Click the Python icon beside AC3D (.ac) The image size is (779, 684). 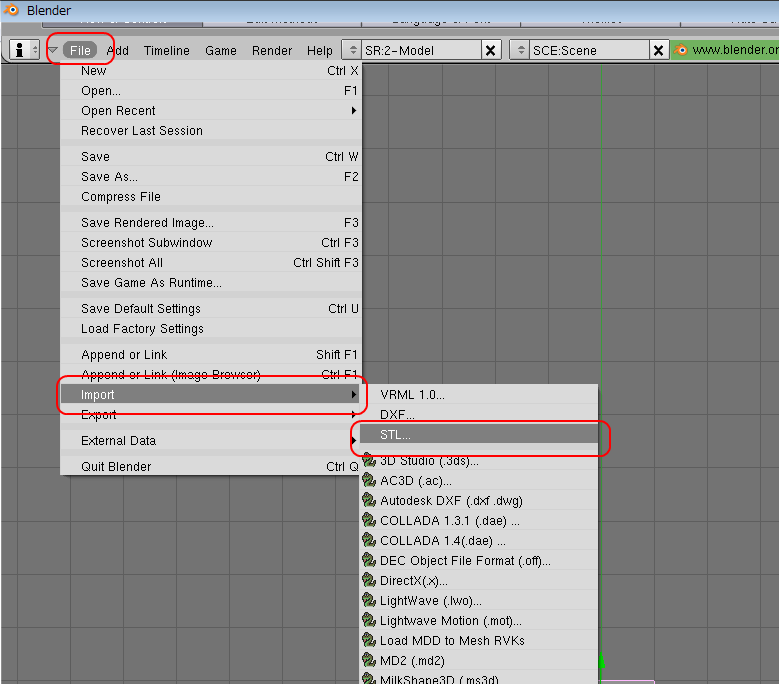tap(369, 480)
